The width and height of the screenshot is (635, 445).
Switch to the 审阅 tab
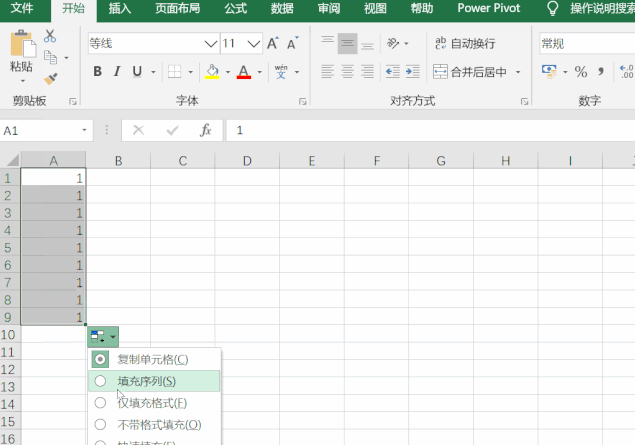pyautogui.click(x=329, y=8)
